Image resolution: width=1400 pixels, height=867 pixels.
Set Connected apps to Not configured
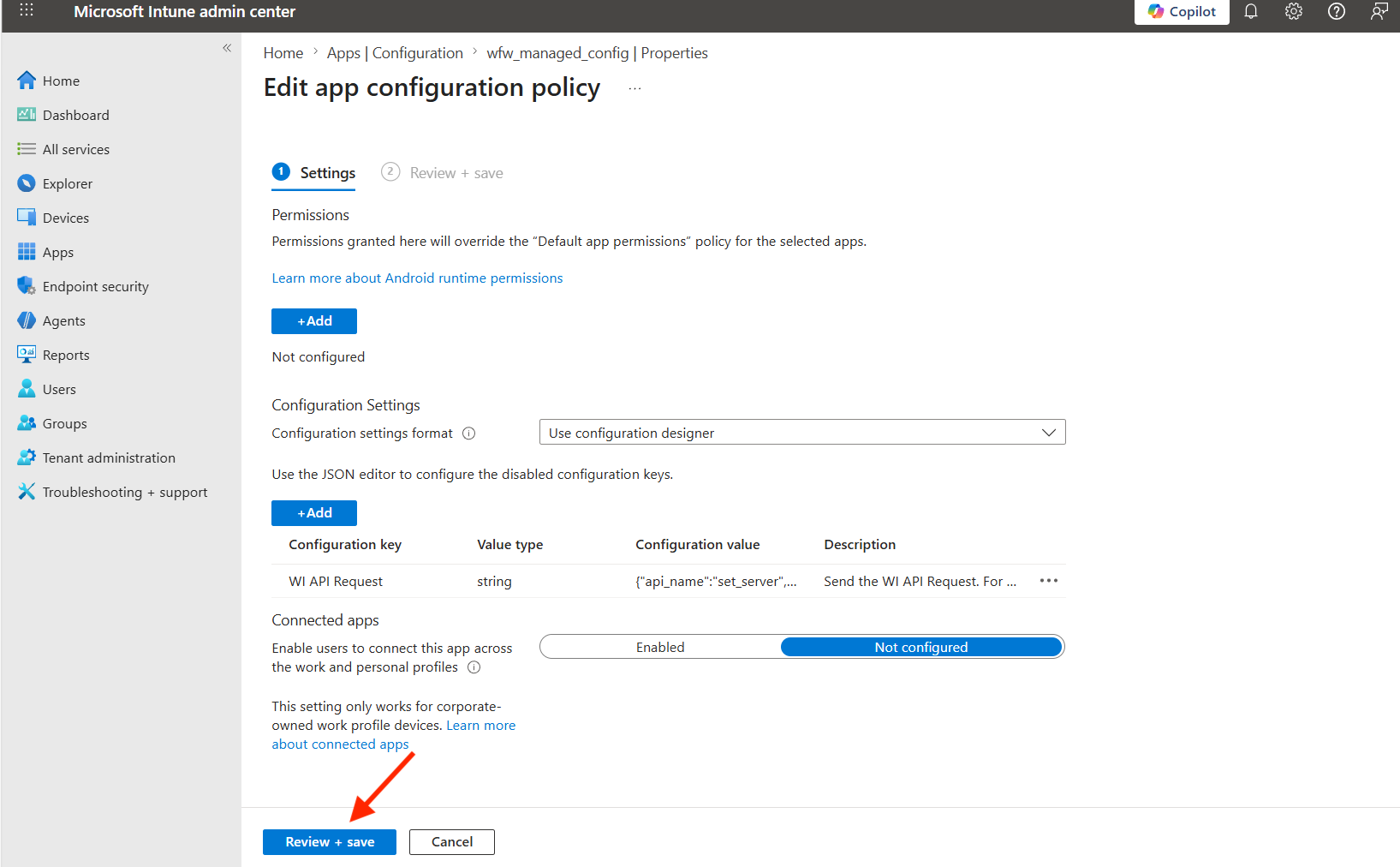[x=921, y=647]
